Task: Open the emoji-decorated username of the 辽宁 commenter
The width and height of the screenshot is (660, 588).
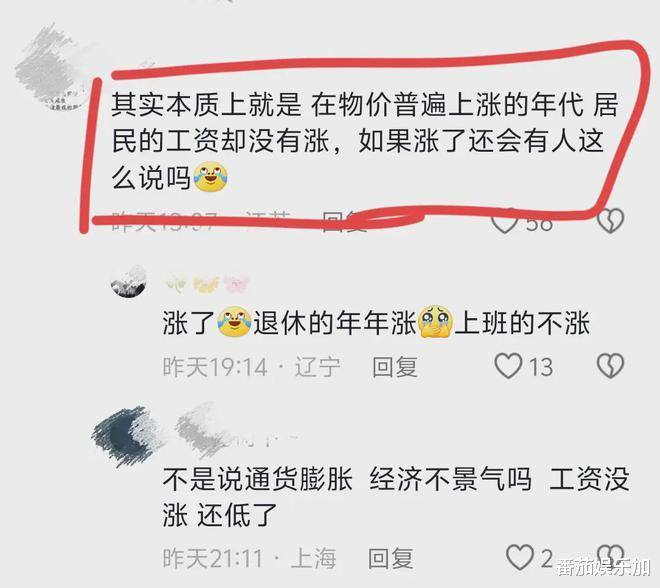Action: [x=208, y=283]
